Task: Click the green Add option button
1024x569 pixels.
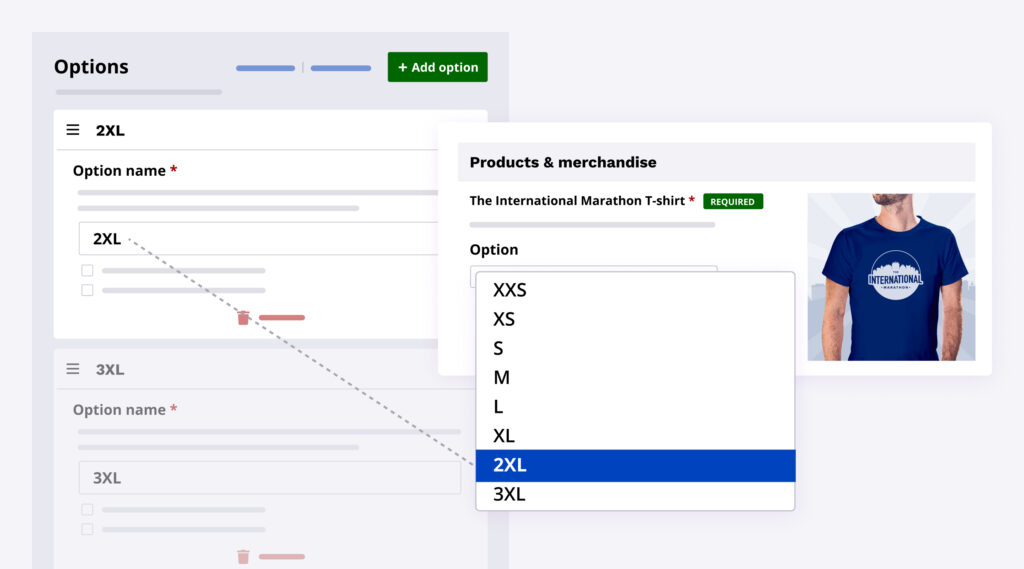Action: pyautogui.click(x=438, y=67)
